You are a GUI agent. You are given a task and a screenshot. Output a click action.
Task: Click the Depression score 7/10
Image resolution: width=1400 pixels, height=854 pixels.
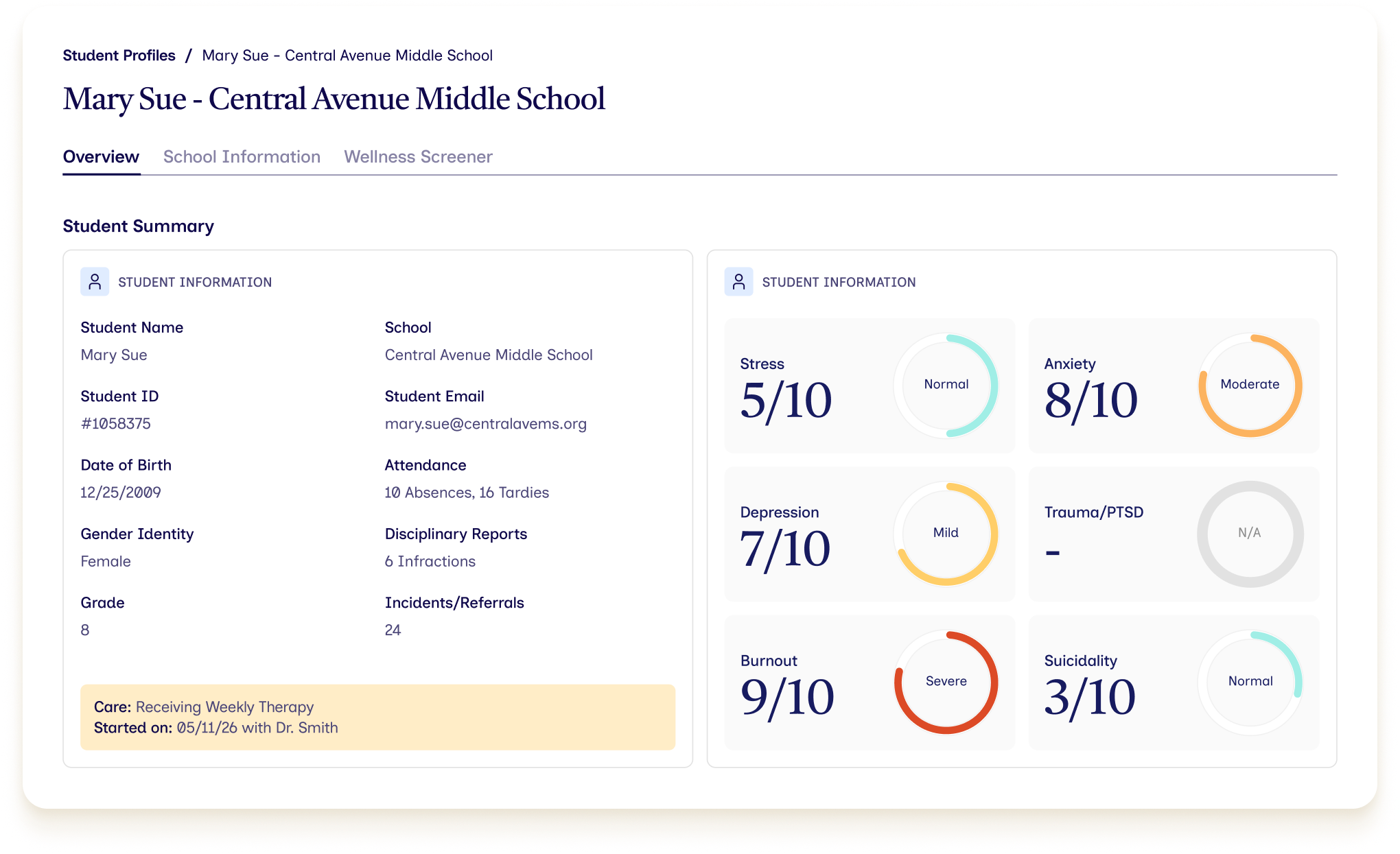(x=785, y=549)
